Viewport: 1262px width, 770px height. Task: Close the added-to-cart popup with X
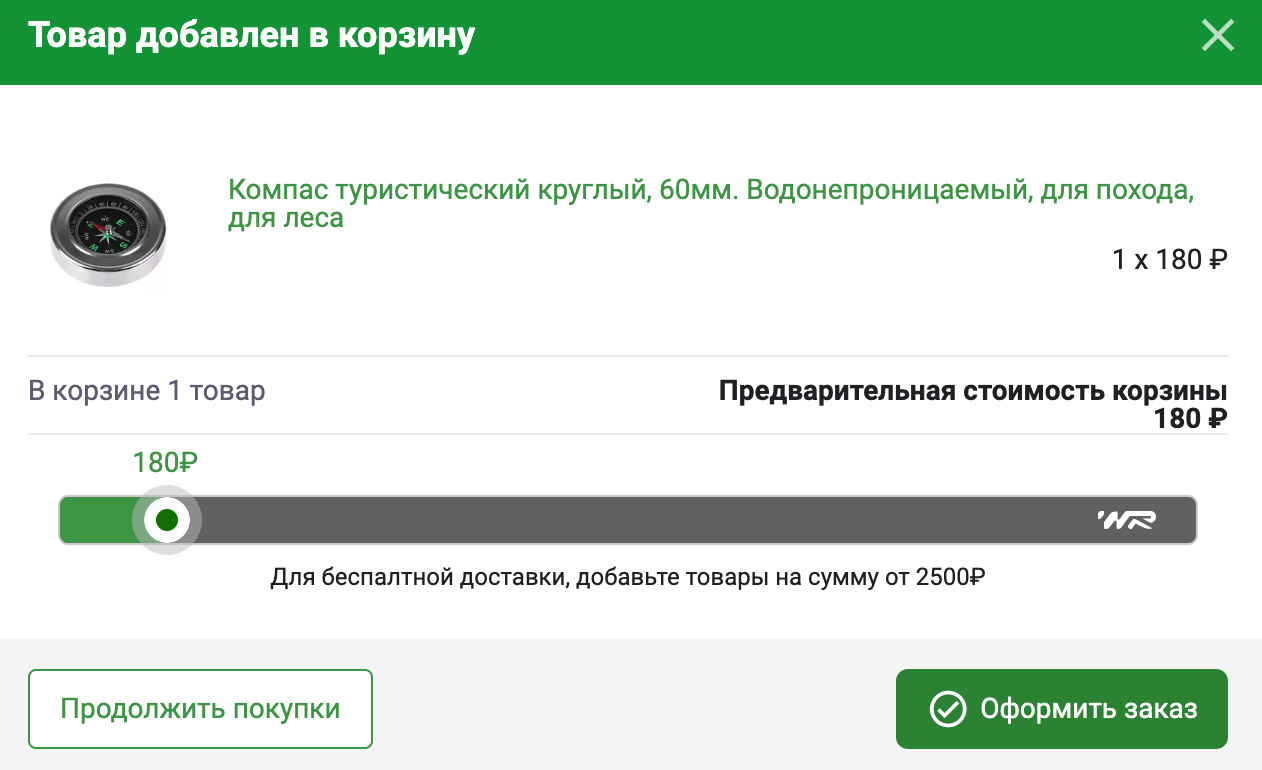1217,36
